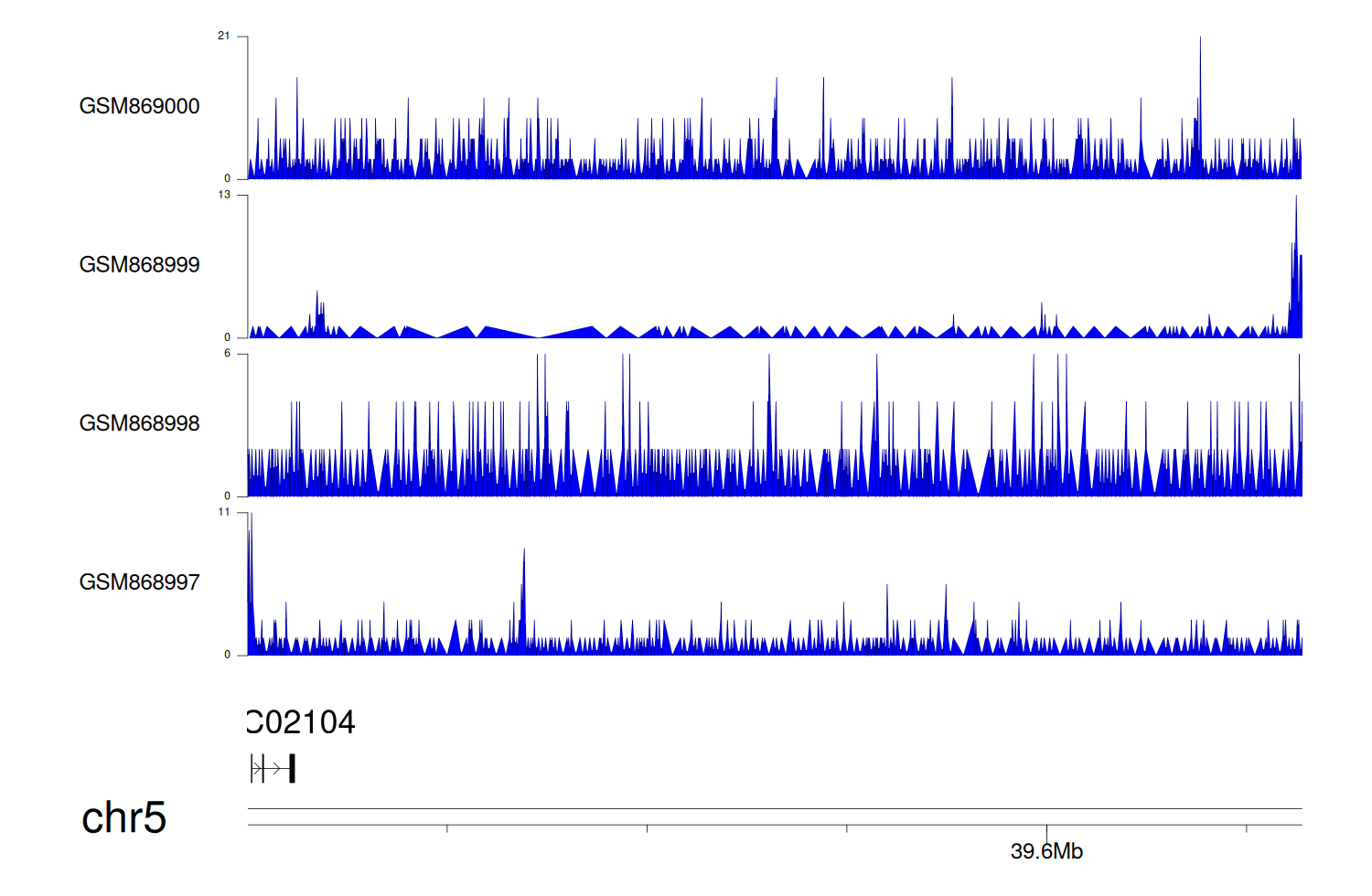The image size is (1372, 896).
Task: Click the GSM868998 track name
Action: (x=139, y=423)
